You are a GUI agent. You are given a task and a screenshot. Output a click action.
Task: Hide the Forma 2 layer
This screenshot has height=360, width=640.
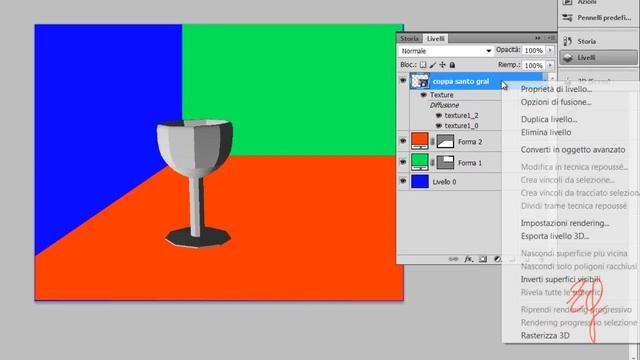click(x=403, y=141)
